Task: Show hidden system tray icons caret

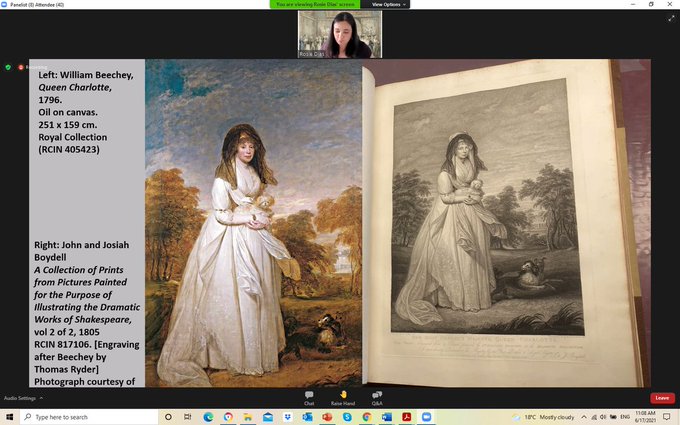Action: (x=584, y=417)
